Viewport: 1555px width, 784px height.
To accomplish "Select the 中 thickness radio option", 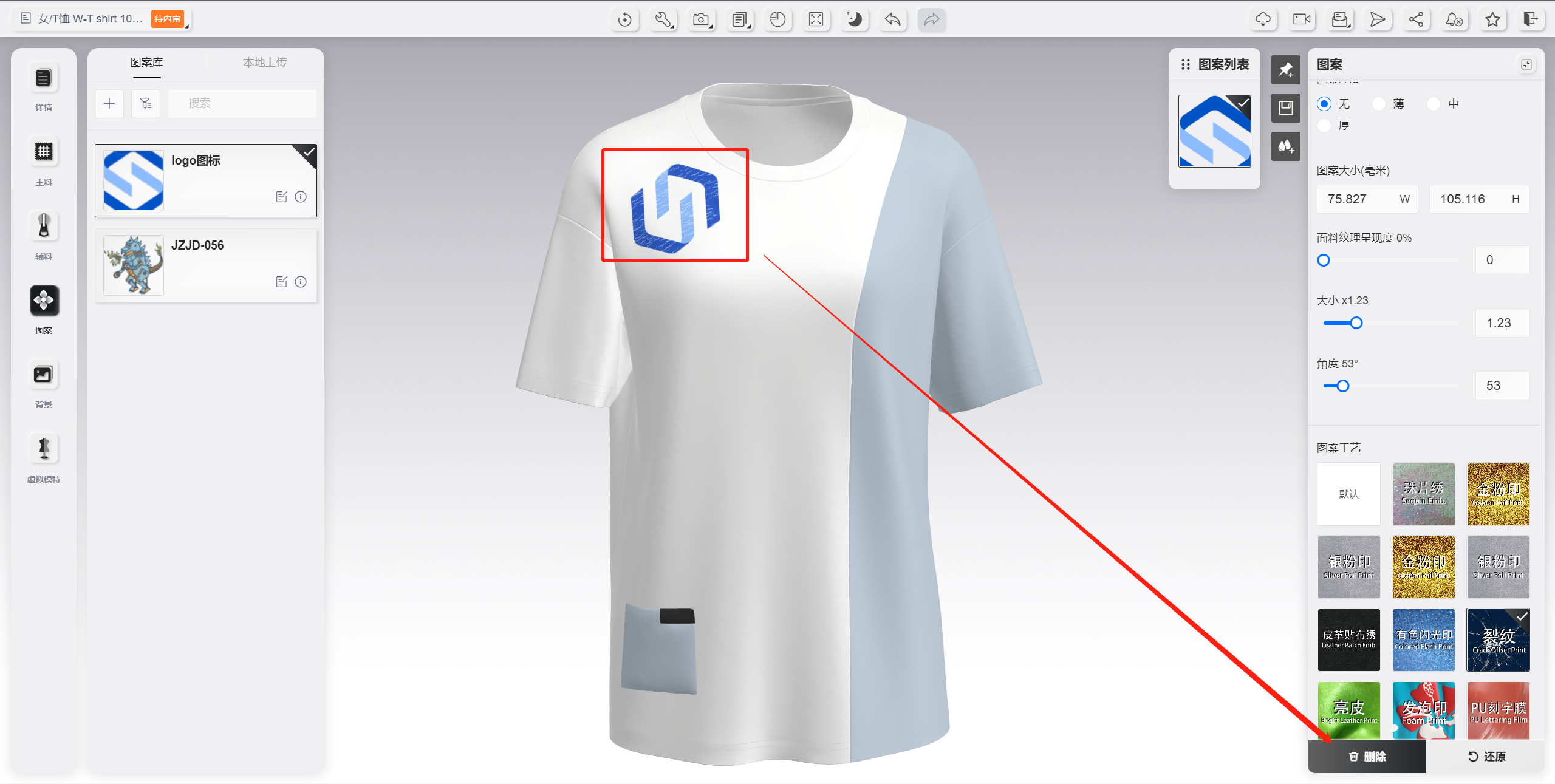I will coord(1434,104).
